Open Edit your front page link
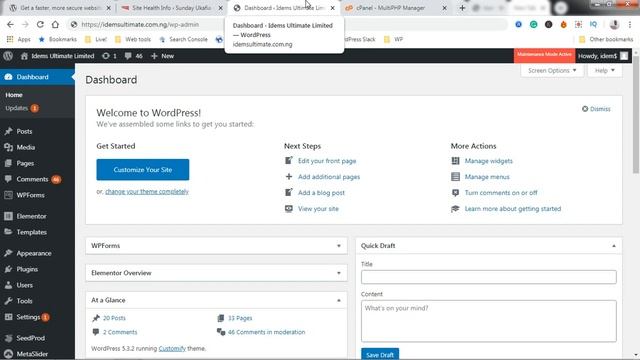 pyautogui.click(x=327, y=161)
